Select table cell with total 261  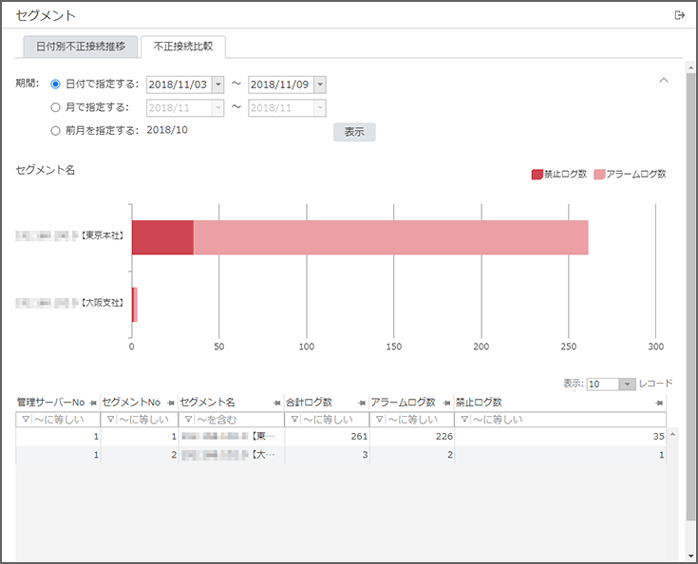click(x=327, y=437)
